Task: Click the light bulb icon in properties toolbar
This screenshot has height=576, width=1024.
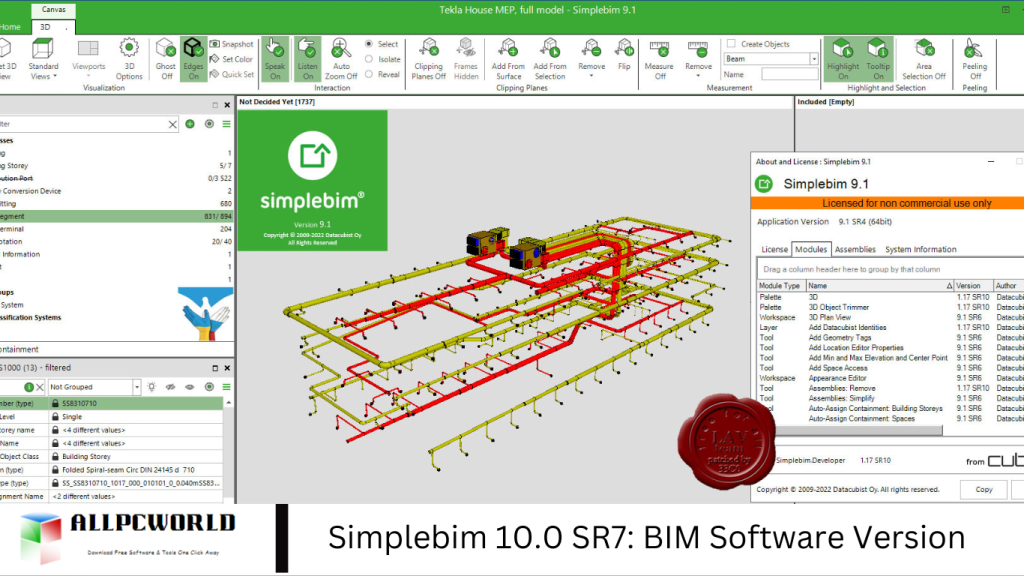Action: 152,387
